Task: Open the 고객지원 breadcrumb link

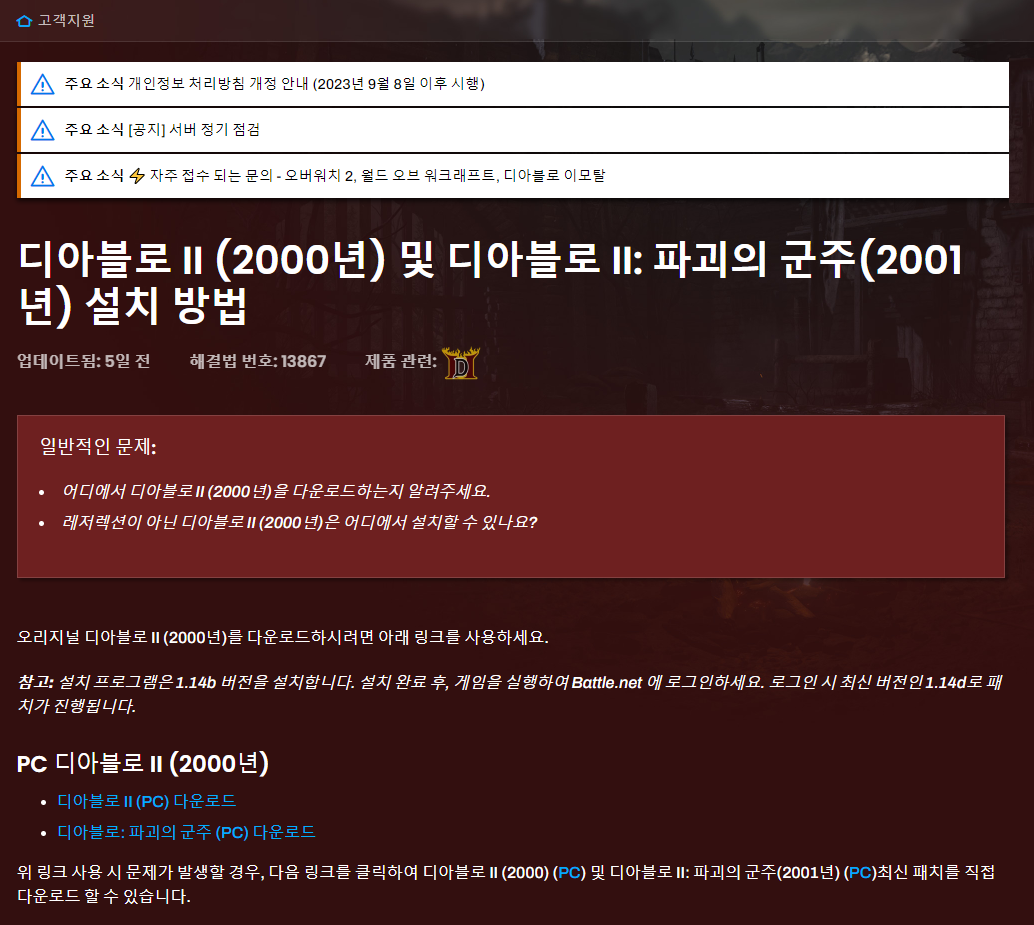Action: coord(66,20)
